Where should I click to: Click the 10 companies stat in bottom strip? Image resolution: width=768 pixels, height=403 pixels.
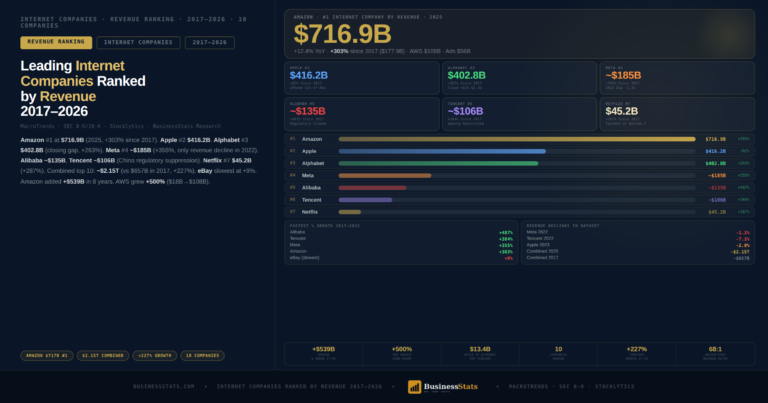[558, 353]
